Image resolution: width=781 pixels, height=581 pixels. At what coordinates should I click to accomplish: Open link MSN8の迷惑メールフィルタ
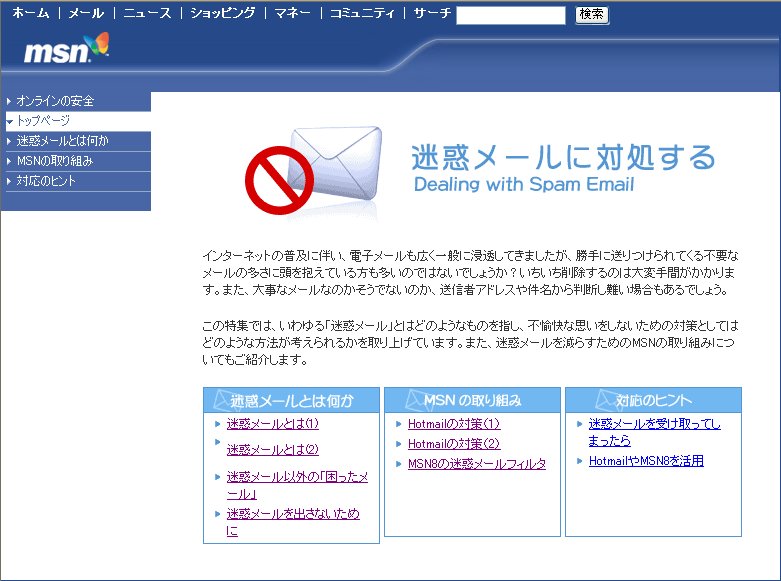(x=477, y=464)
